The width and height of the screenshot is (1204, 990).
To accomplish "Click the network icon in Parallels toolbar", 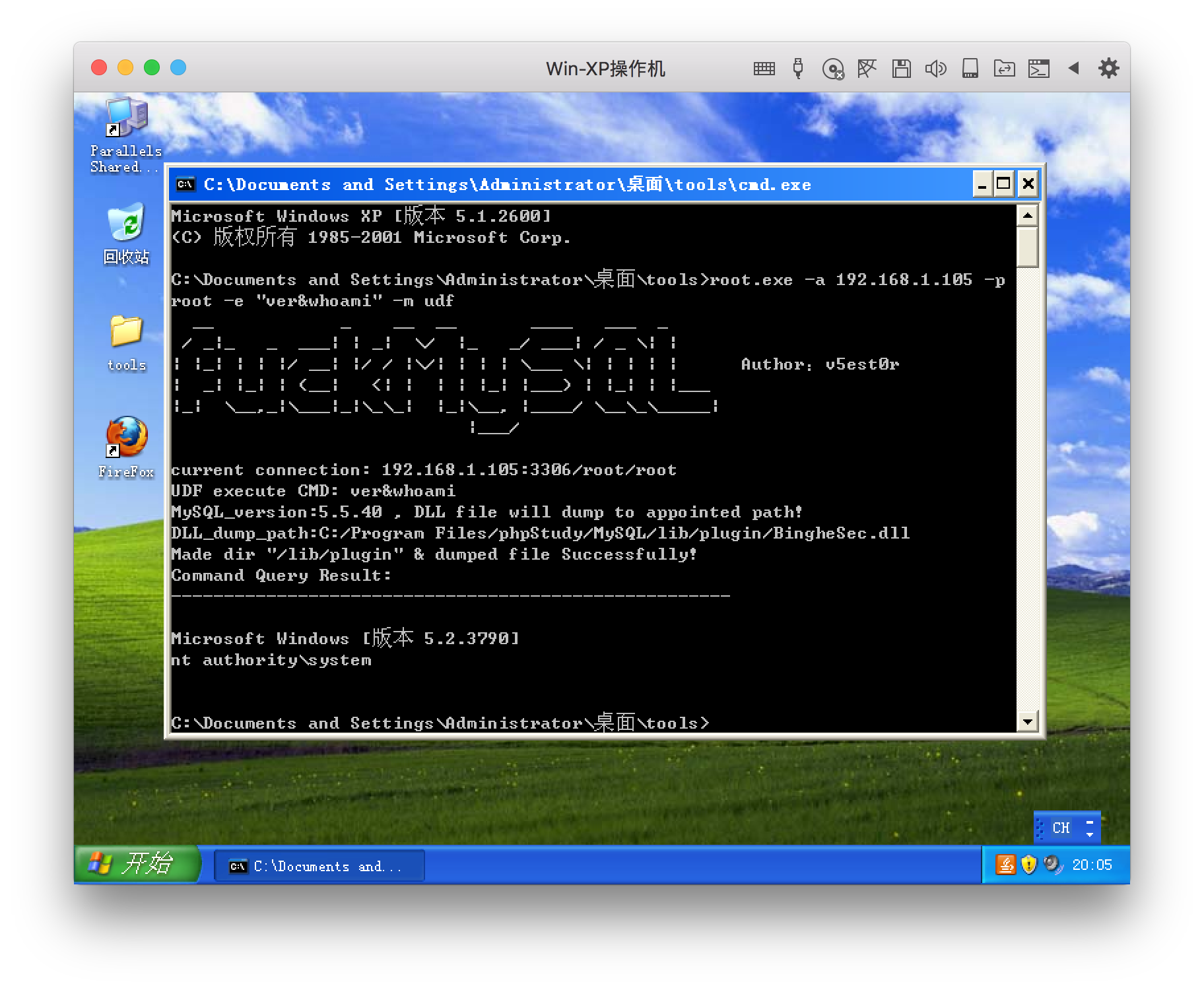I will 867,68.
